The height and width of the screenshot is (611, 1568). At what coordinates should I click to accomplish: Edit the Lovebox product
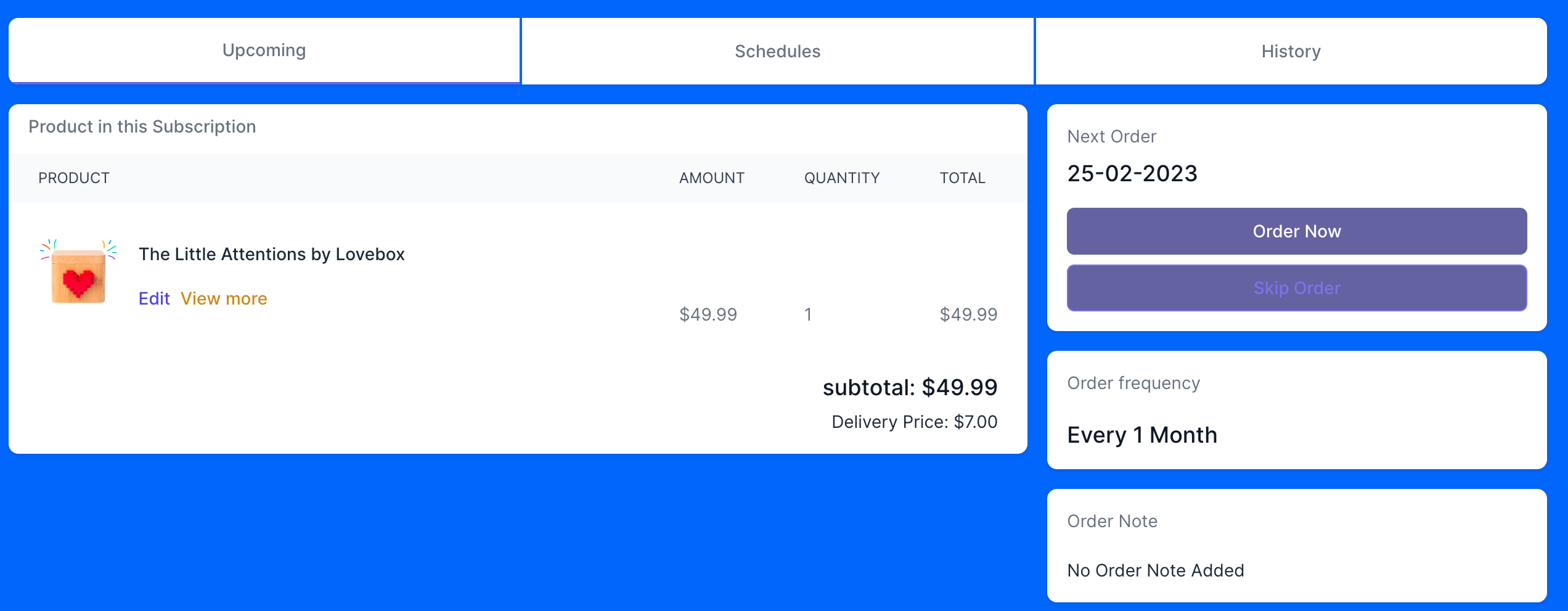pyautogui.click(x=154, y=298)
